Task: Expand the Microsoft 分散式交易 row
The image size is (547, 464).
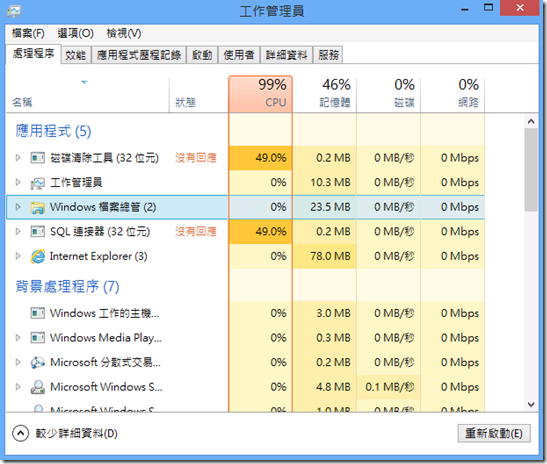Action: [x=18, y=362]
